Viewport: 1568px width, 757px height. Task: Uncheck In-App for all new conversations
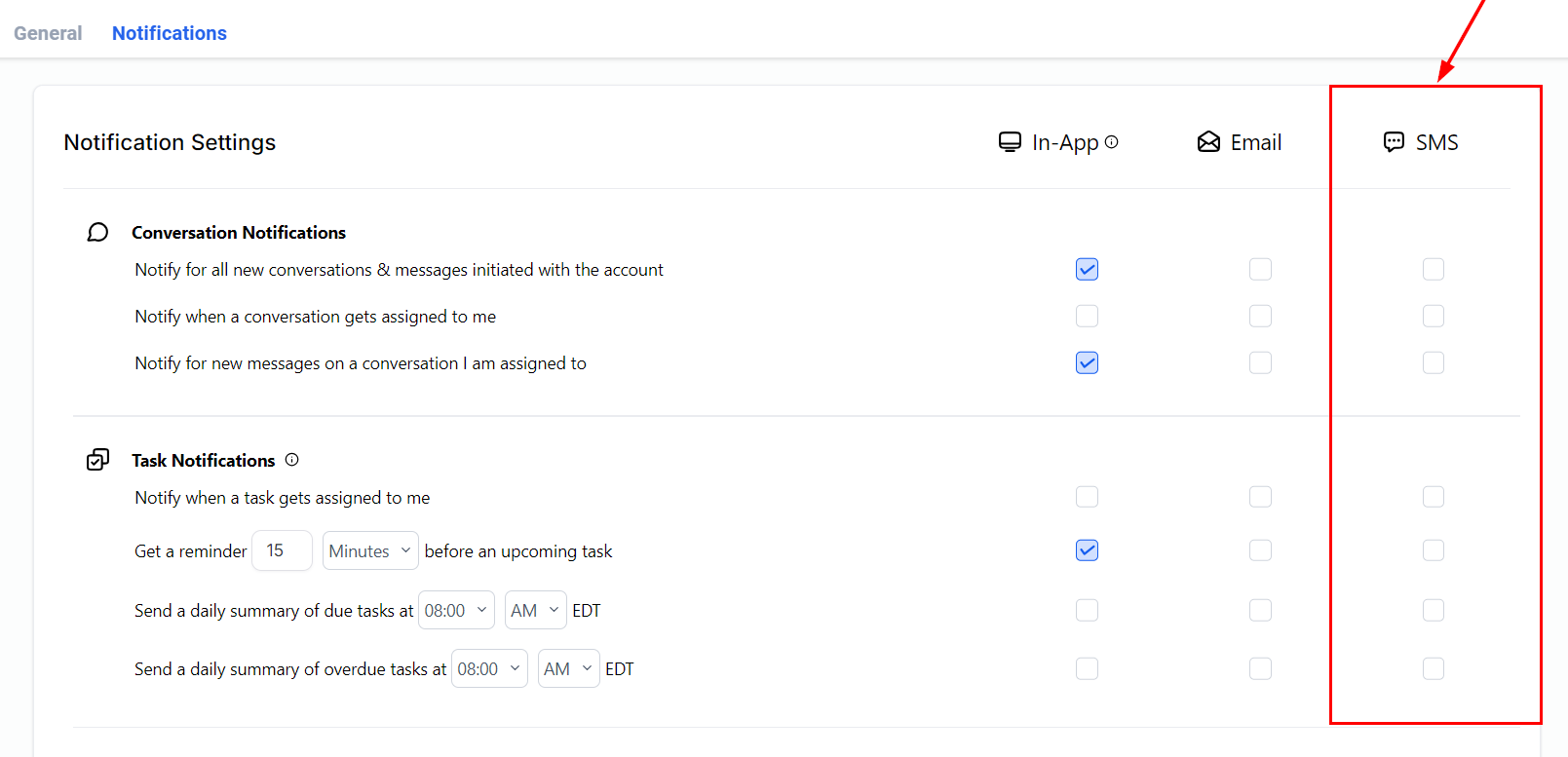[1087, 269]
